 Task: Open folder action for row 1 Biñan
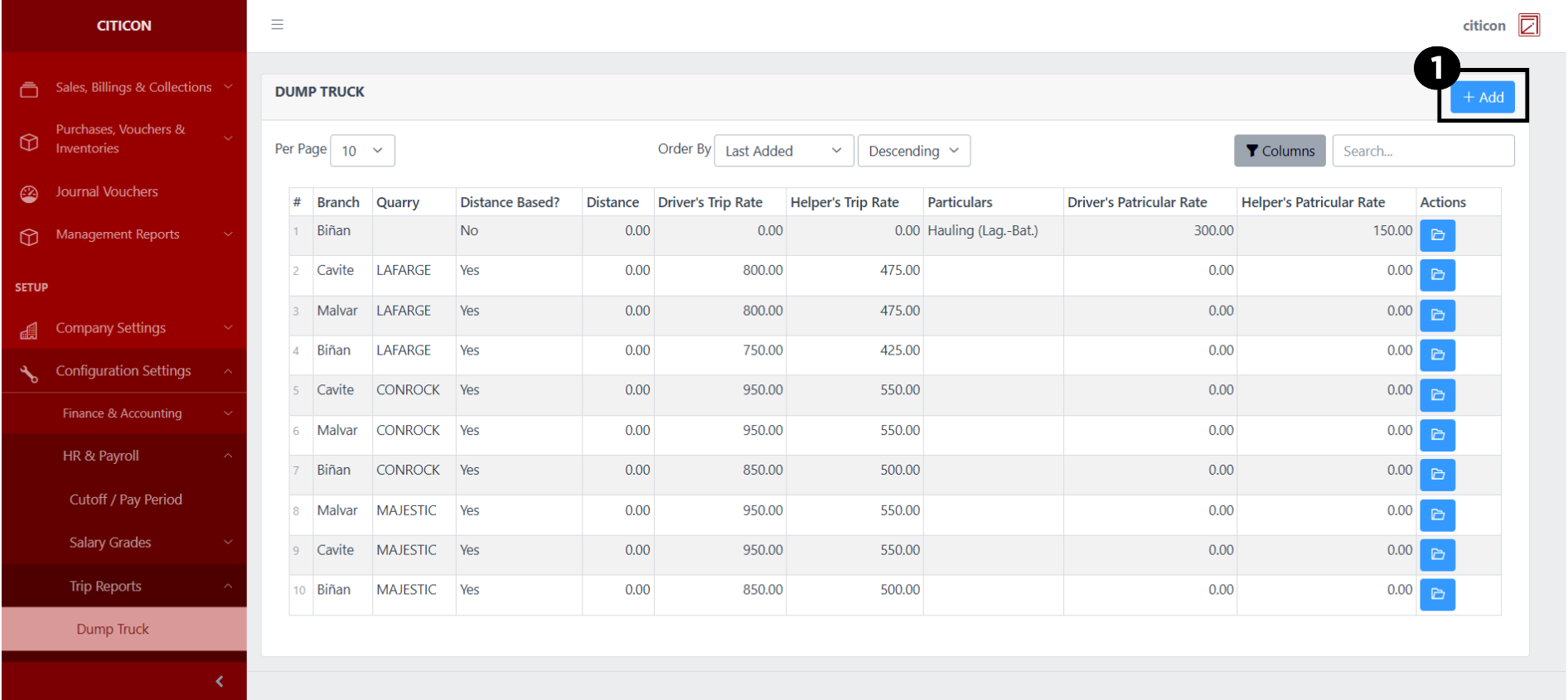pos(1437,235)
